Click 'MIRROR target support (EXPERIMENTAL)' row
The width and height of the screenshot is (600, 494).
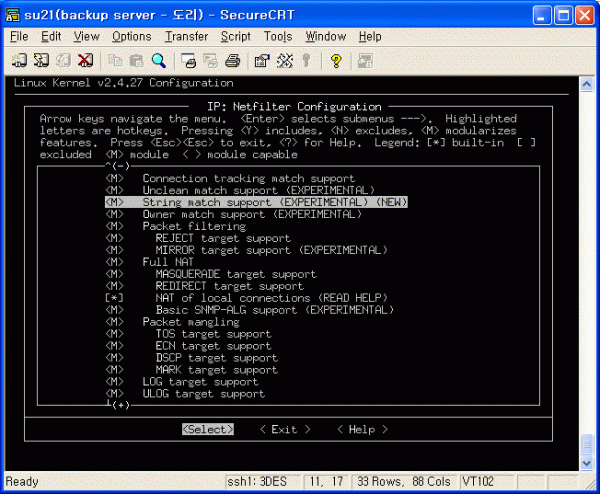pos(271,250)
